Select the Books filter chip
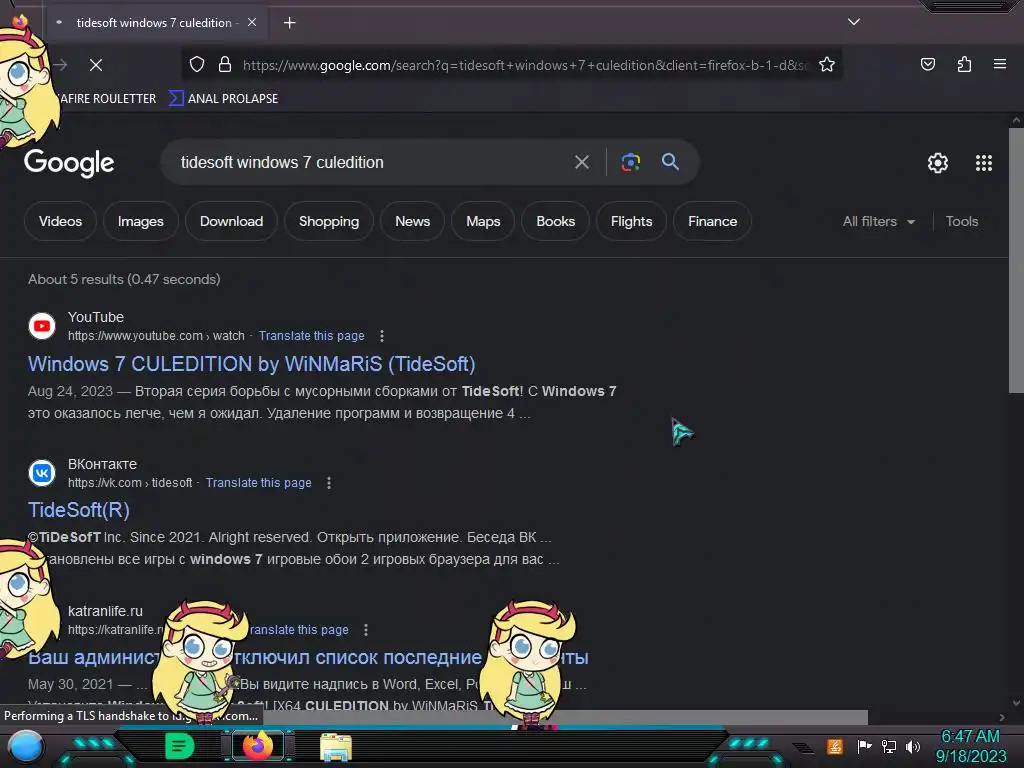 pyautogui.click(x=555, y=221)
